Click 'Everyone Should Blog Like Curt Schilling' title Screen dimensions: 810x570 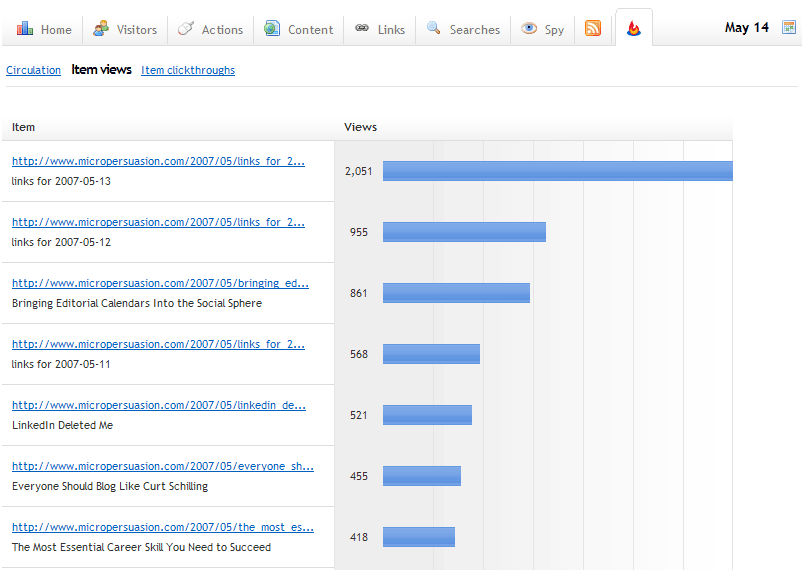[x=110, y=486]
